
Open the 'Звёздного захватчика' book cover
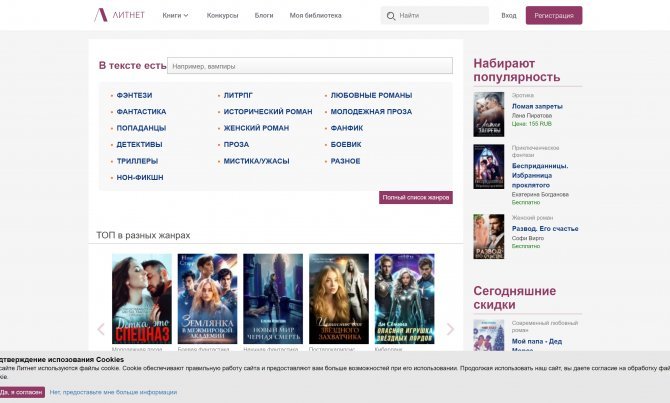339,299
